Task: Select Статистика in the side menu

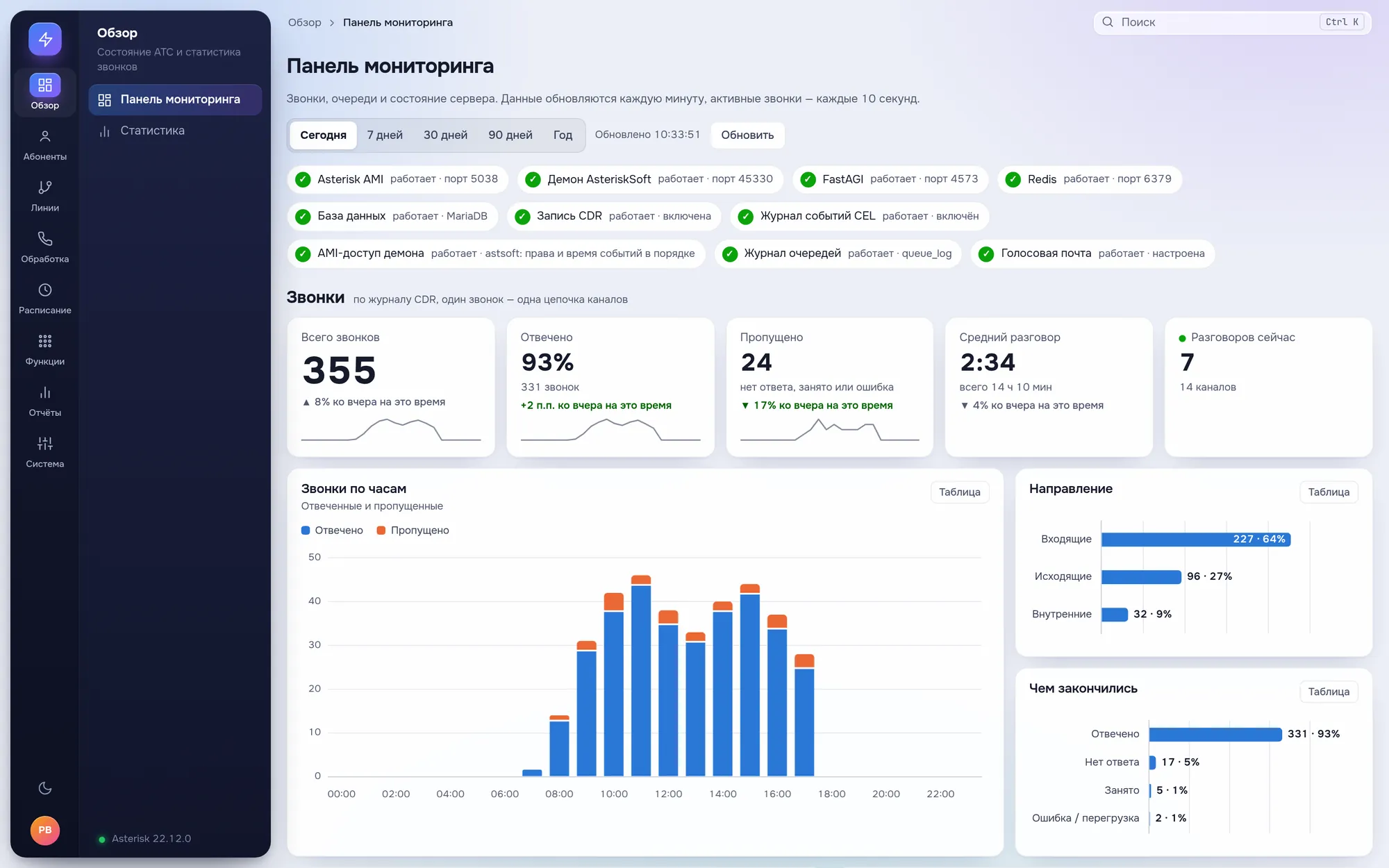Action: (175, 131)
